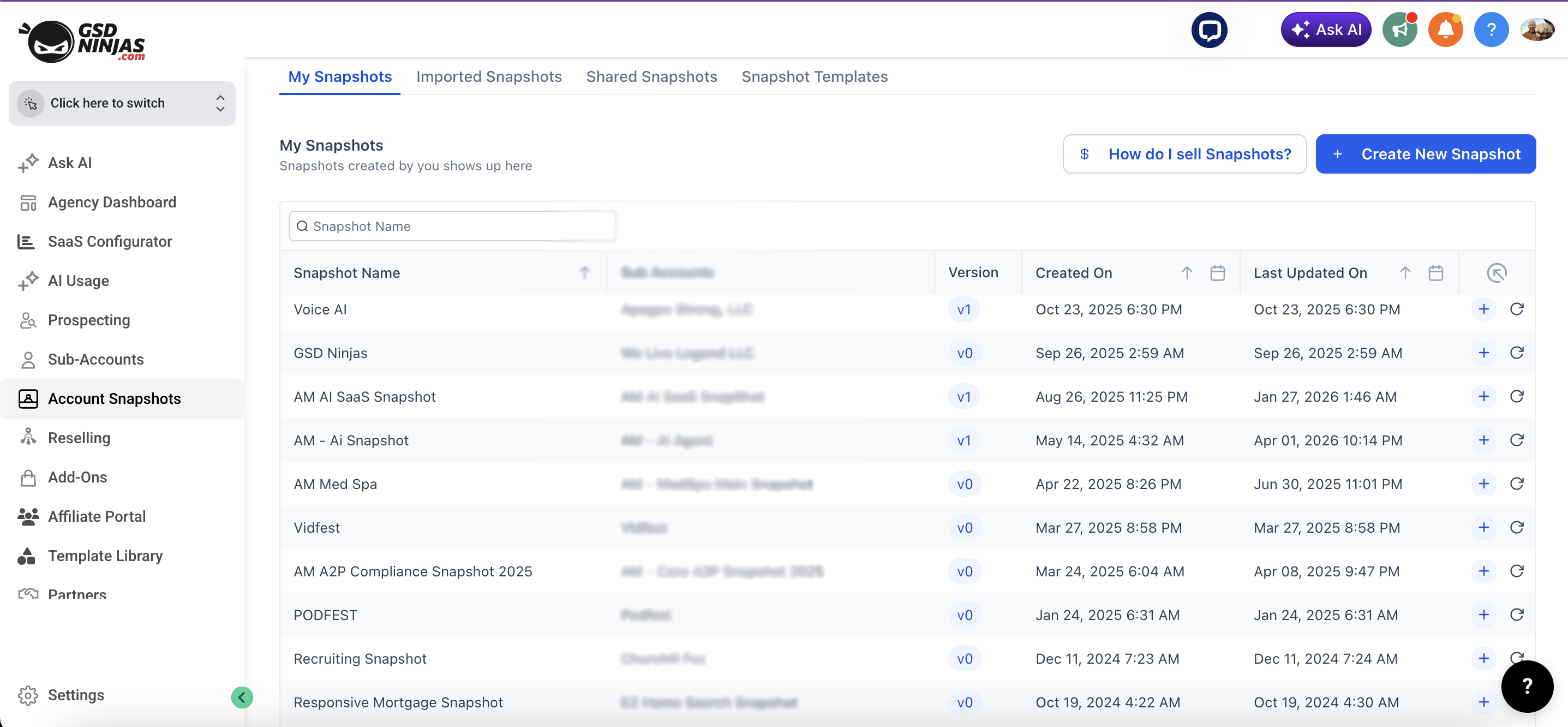Click the v0 version badge for GSD Ninjas
Screen dimensions: 1568x727
964,353
